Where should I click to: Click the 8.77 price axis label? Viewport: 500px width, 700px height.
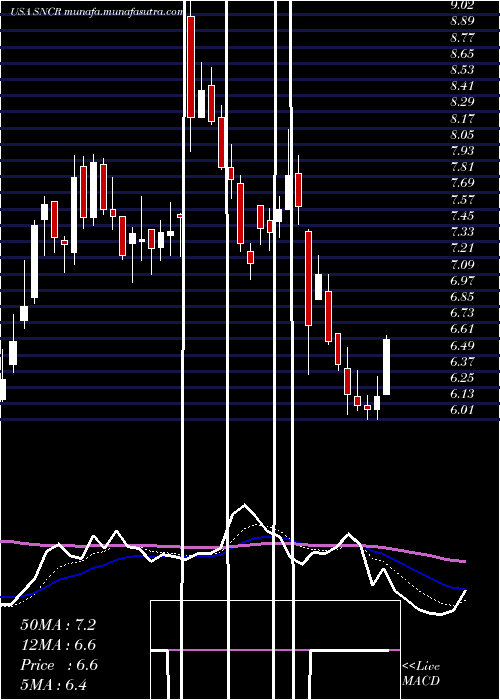[x=462, y=38]
